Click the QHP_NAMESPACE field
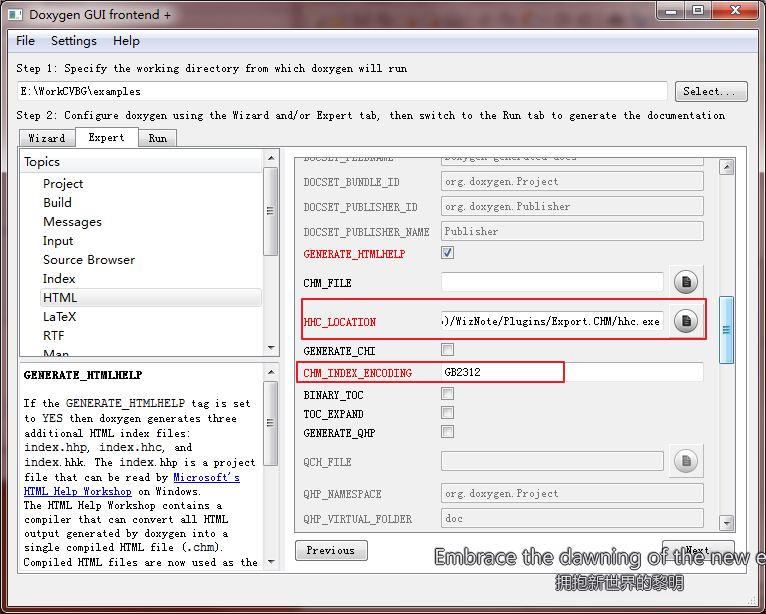766x614 pixels. tap(572, 493)
